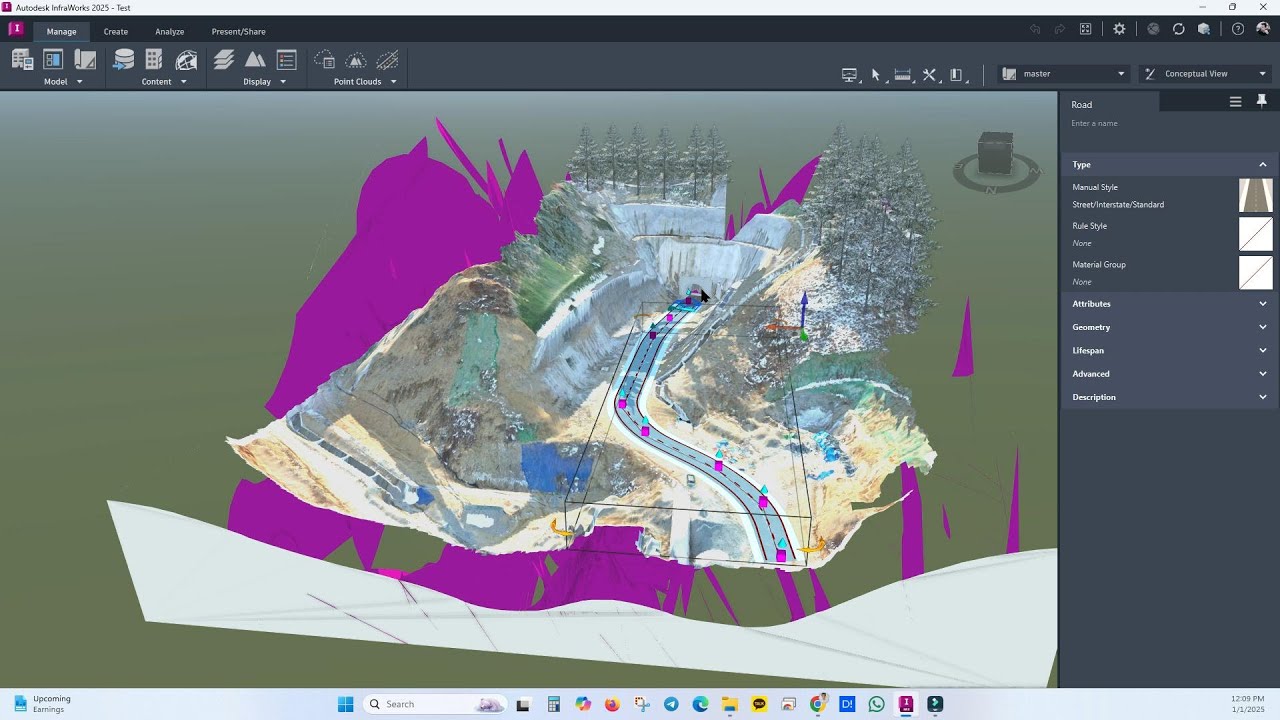Collapse the Type section
This screenshot has height=720, width=1280.
(1262, 165)
